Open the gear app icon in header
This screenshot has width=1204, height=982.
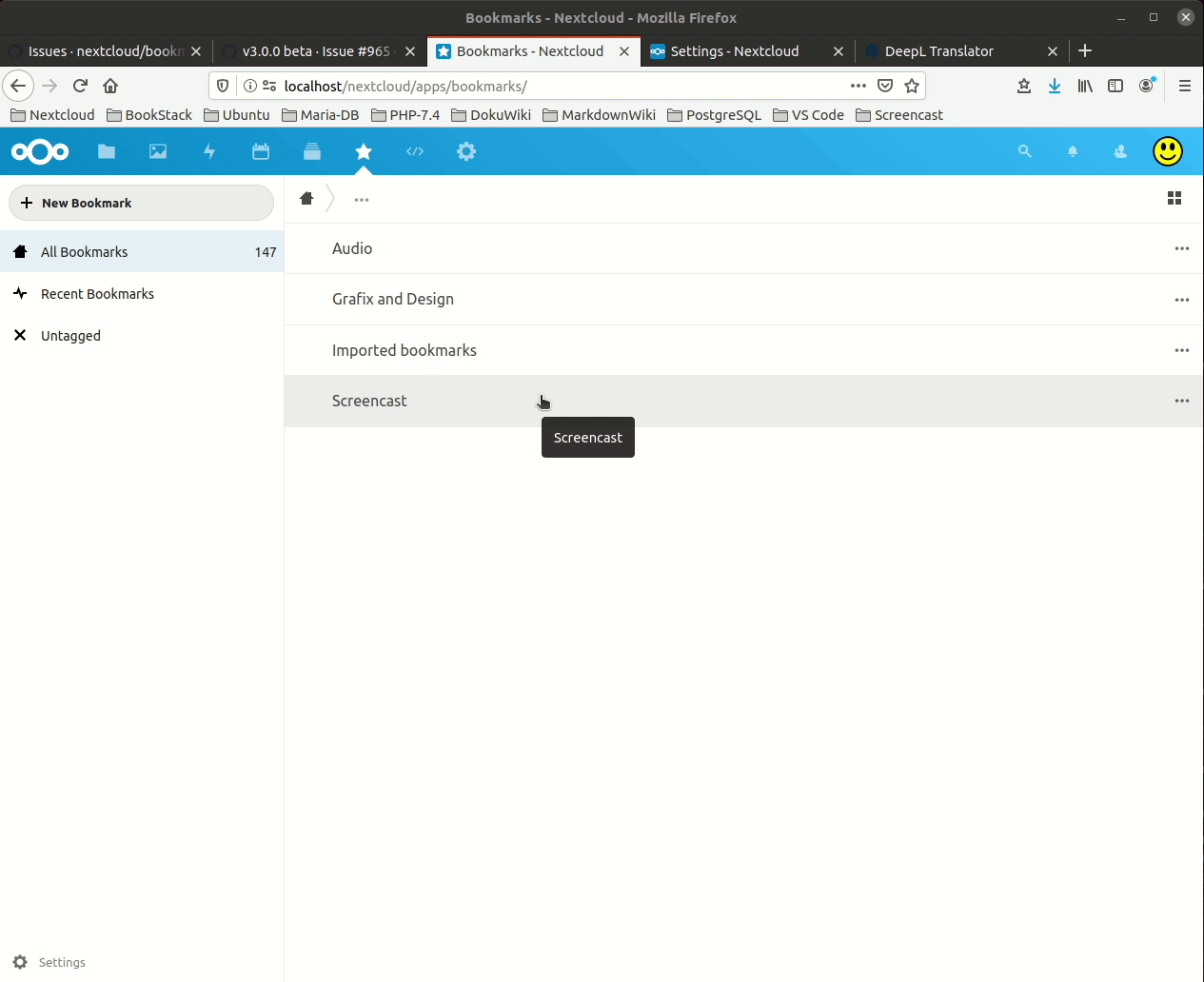click(x=466, y=151)
